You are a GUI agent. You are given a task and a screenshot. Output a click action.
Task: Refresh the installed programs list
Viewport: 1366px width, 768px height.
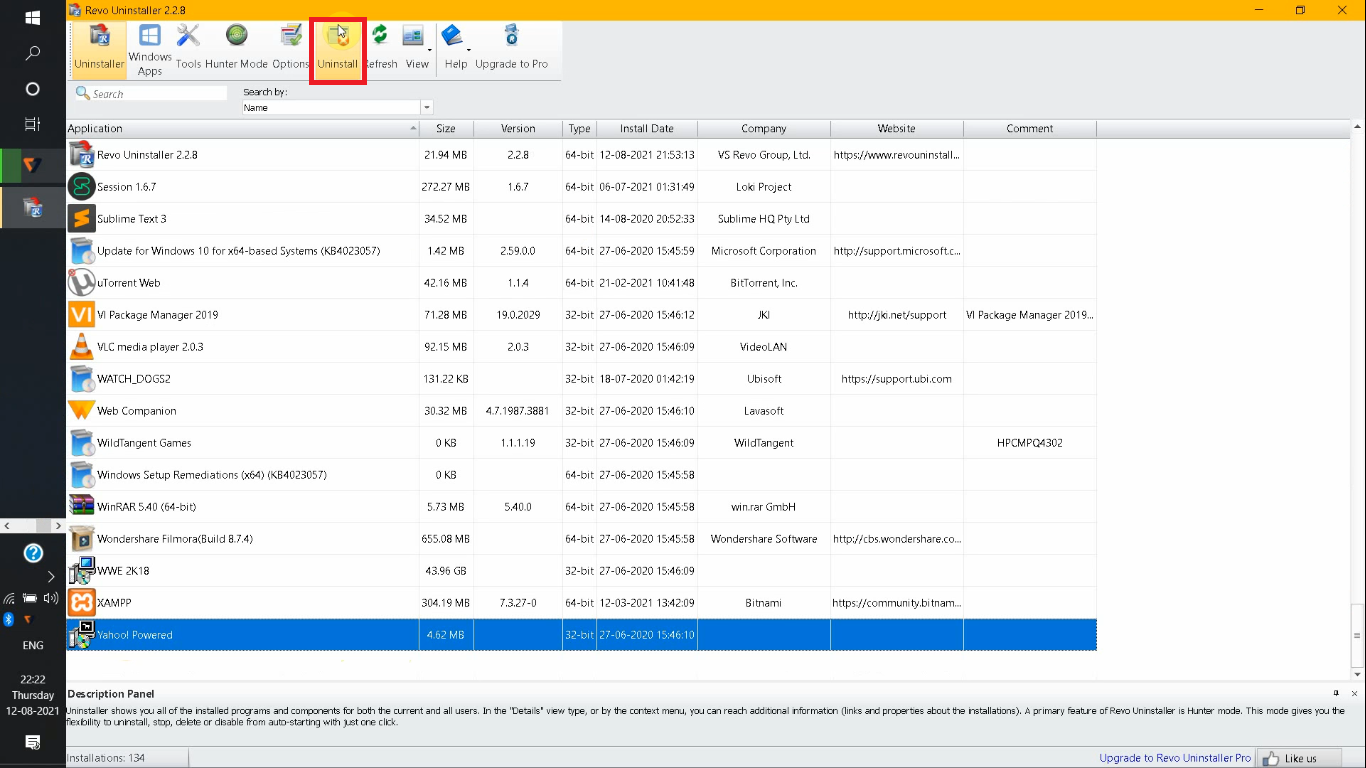(380, 49)
